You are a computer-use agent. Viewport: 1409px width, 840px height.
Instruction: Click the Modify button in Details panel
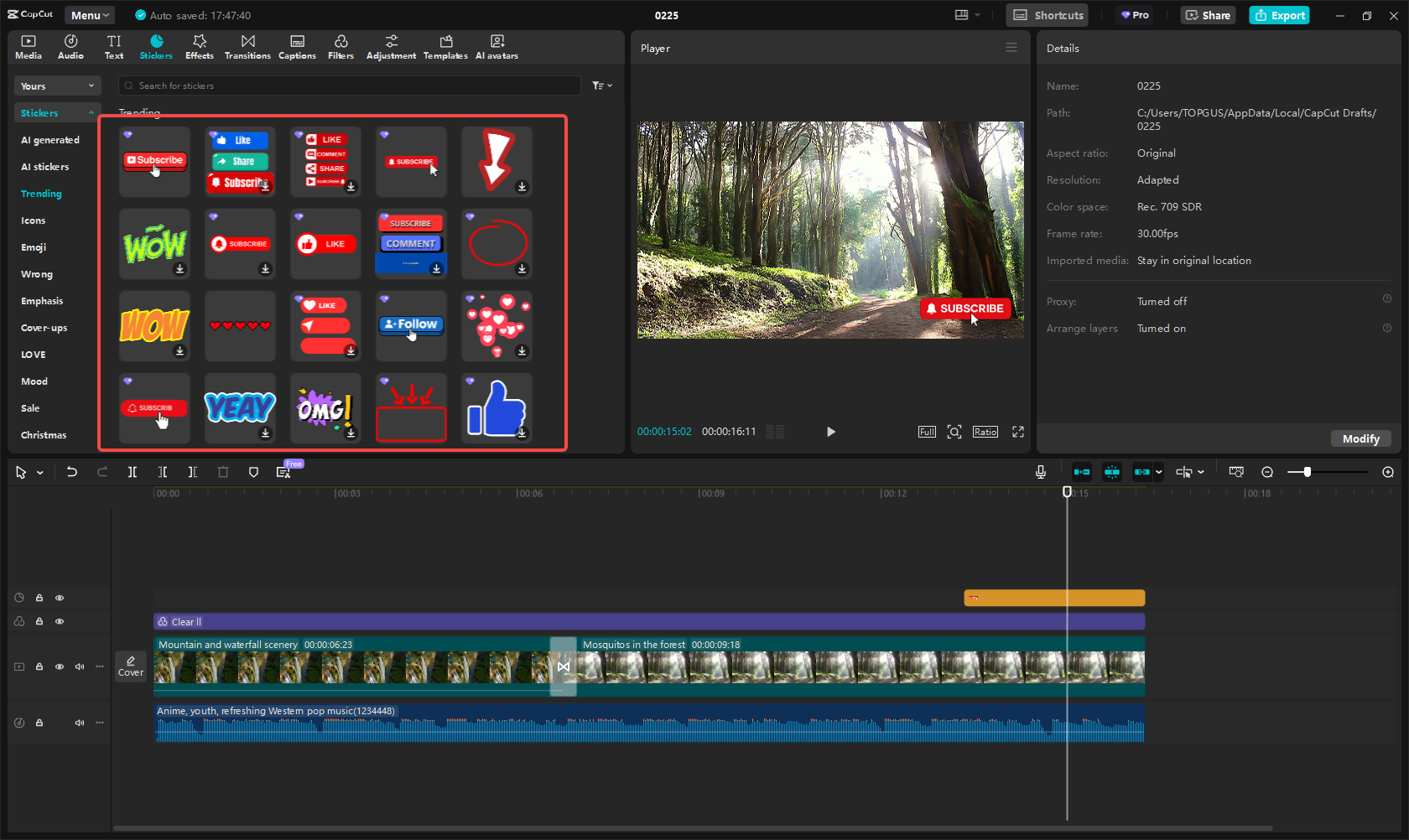tap(1360, 438)
